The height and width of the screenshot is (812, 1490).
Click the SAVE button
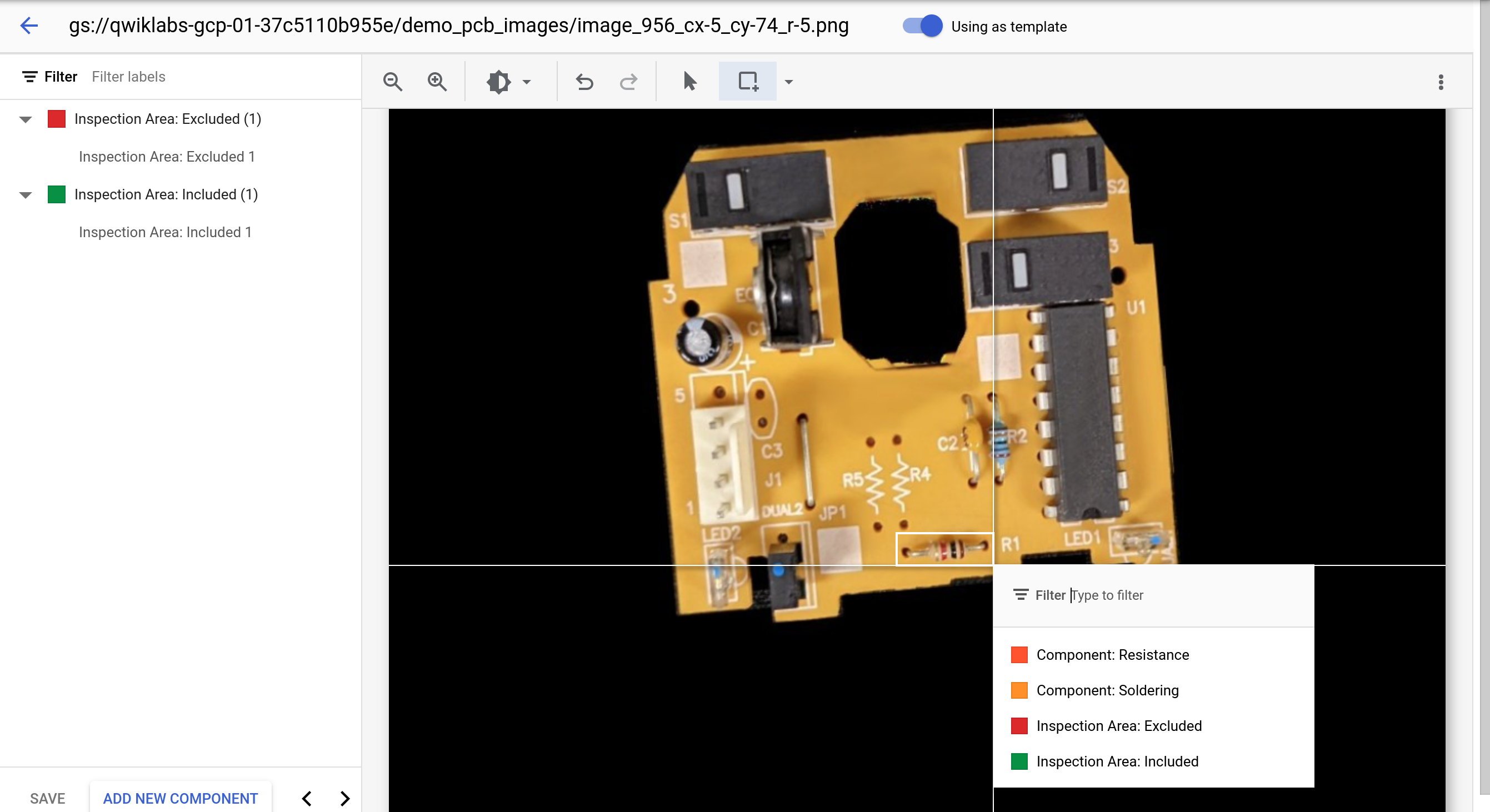pos(46,797)
